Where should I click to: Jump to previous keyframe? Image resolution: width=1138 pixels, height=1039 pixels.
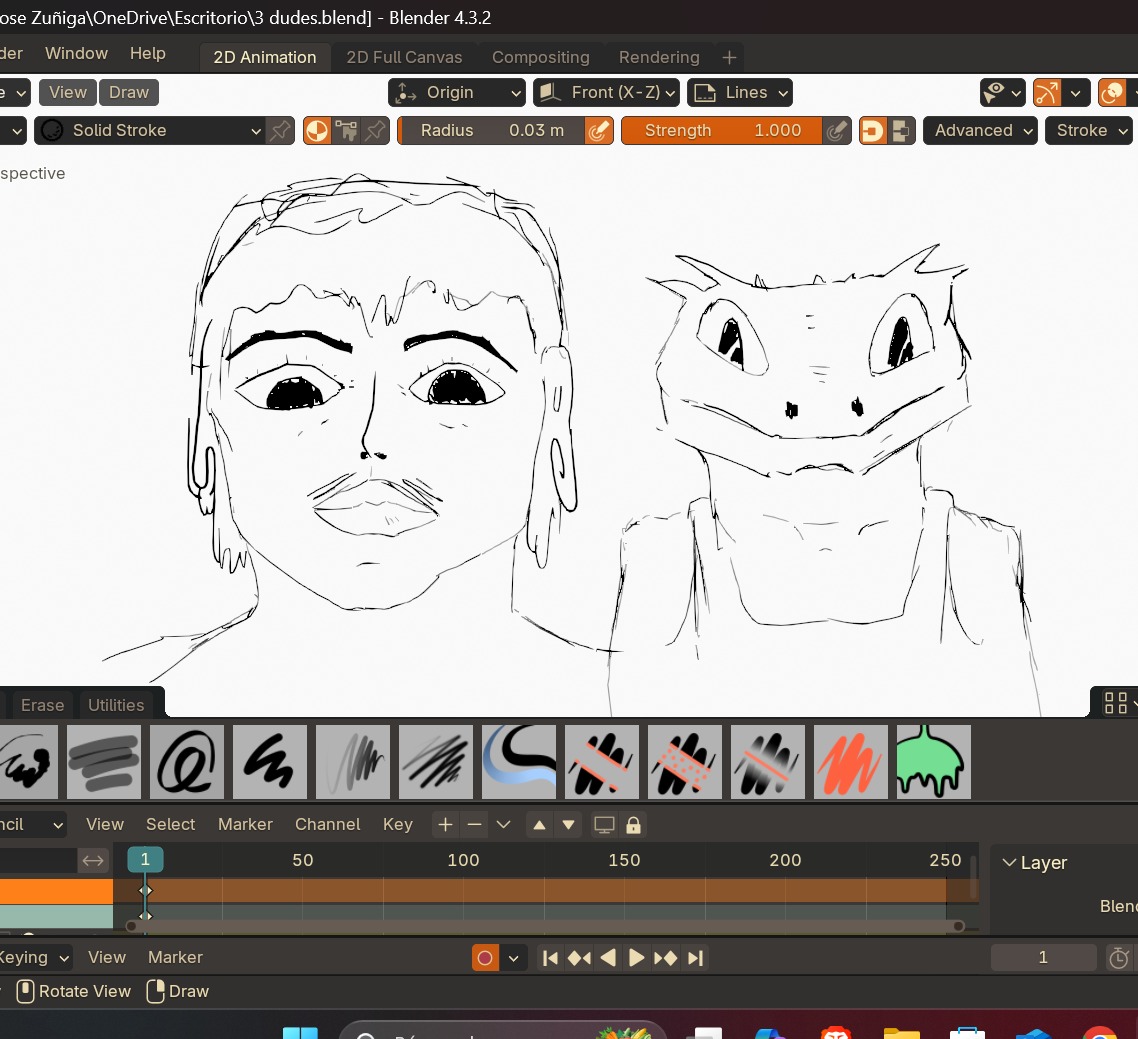tap(579, 958)
